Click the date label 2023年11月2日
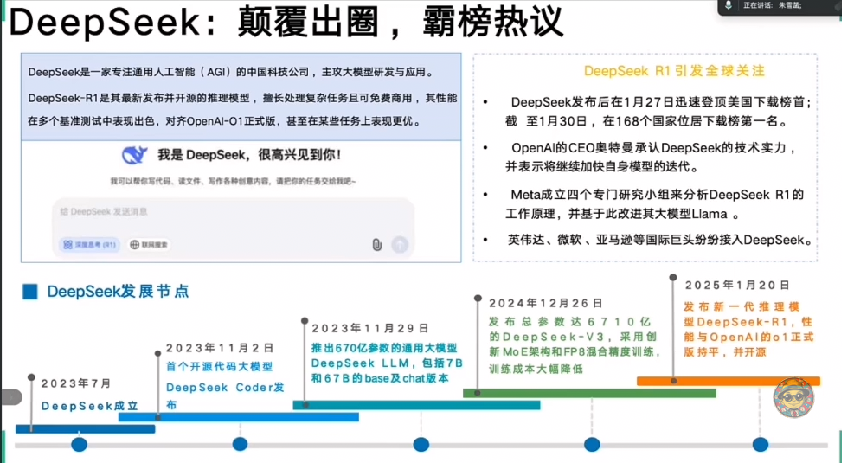This screenshot has height=463, width=842. tap(220, 348)
